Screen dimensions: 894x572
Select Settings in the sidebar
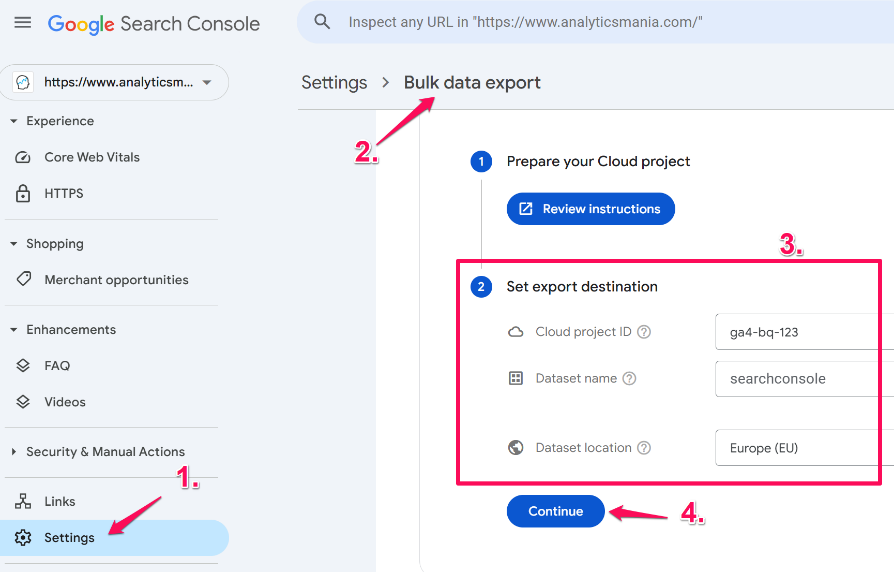[x=69, y=538]
